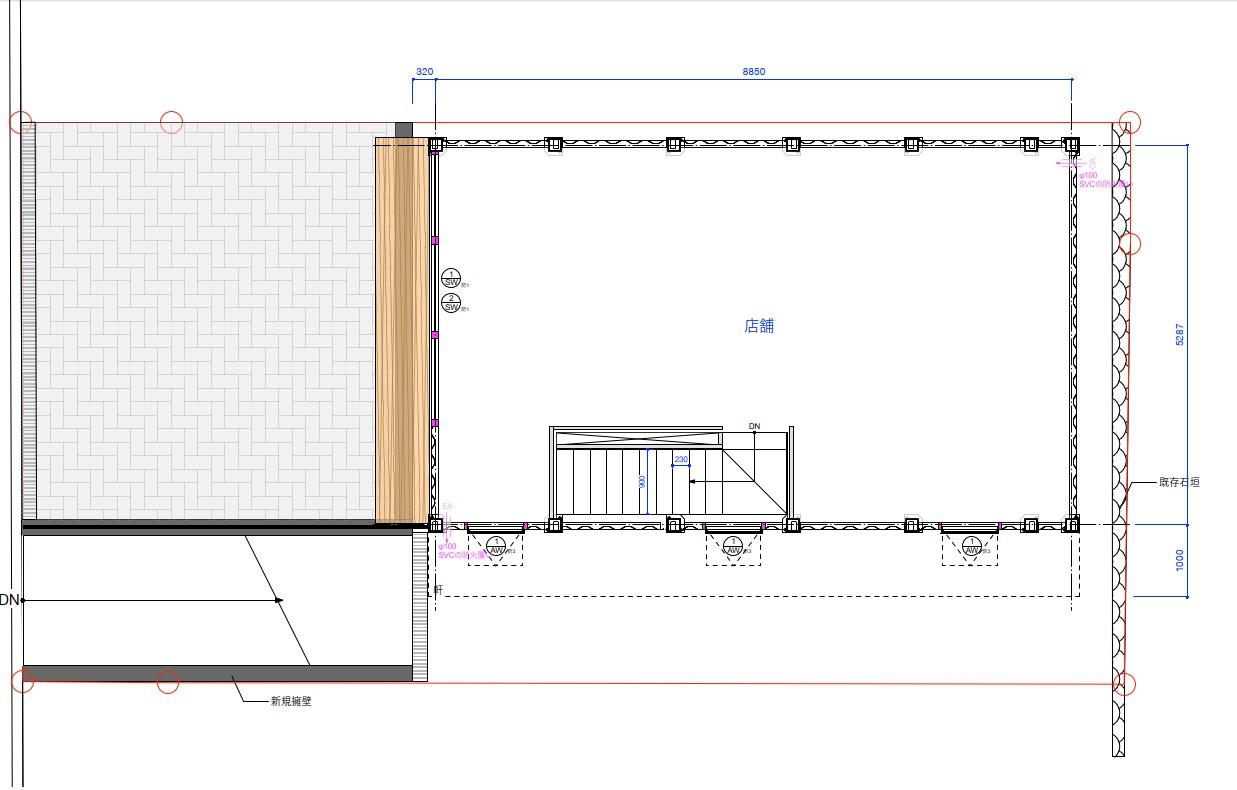
Task: Click the 320 dimension text
Action: click(424, 72)
